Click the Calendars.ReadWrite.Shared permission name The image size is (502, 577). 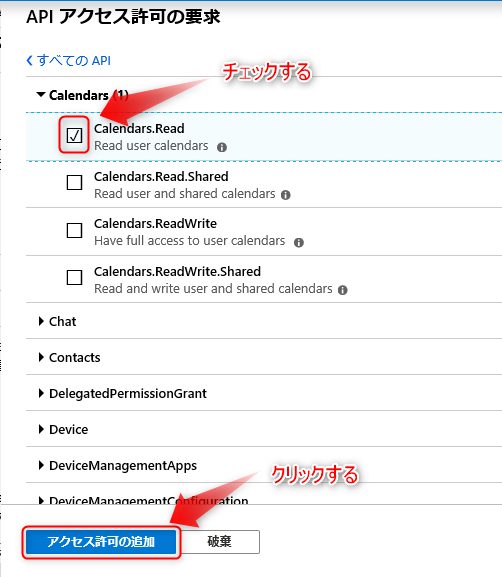tap(177, 272)
